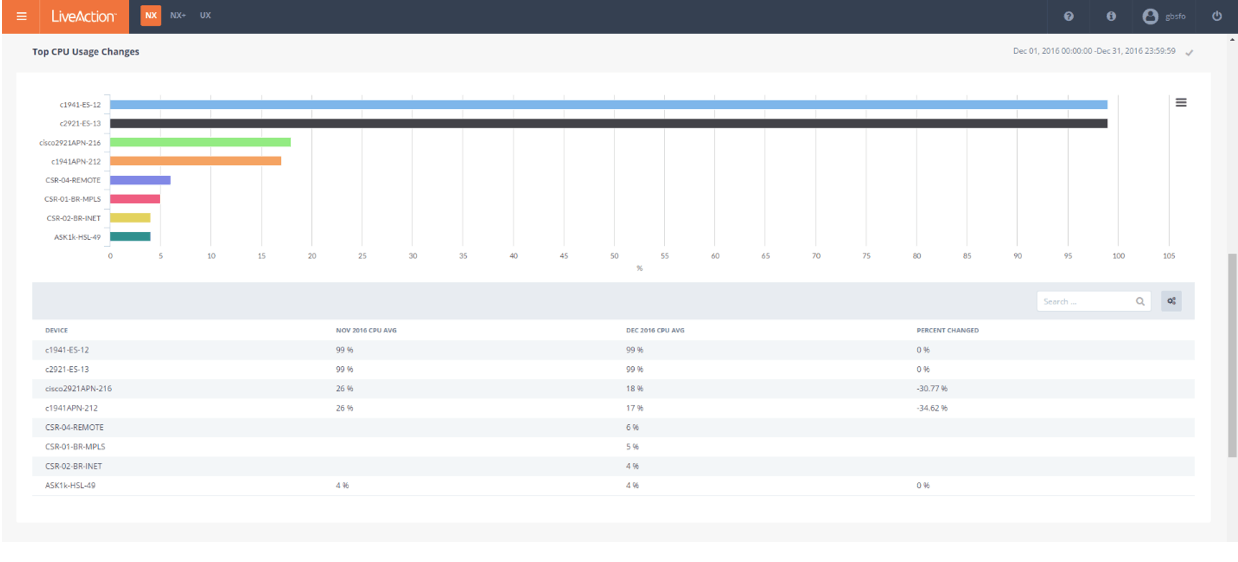
Task: Switch to the NX tab
Action: [150, 16]
